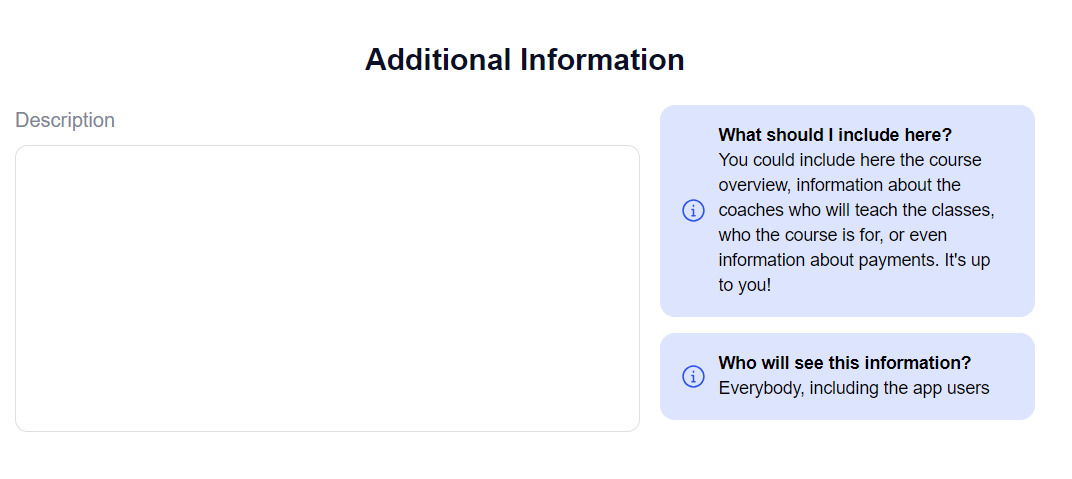Click the info icon beside "Who will see this information?"
Screen dimensions: 1072x479
point(693,376)
